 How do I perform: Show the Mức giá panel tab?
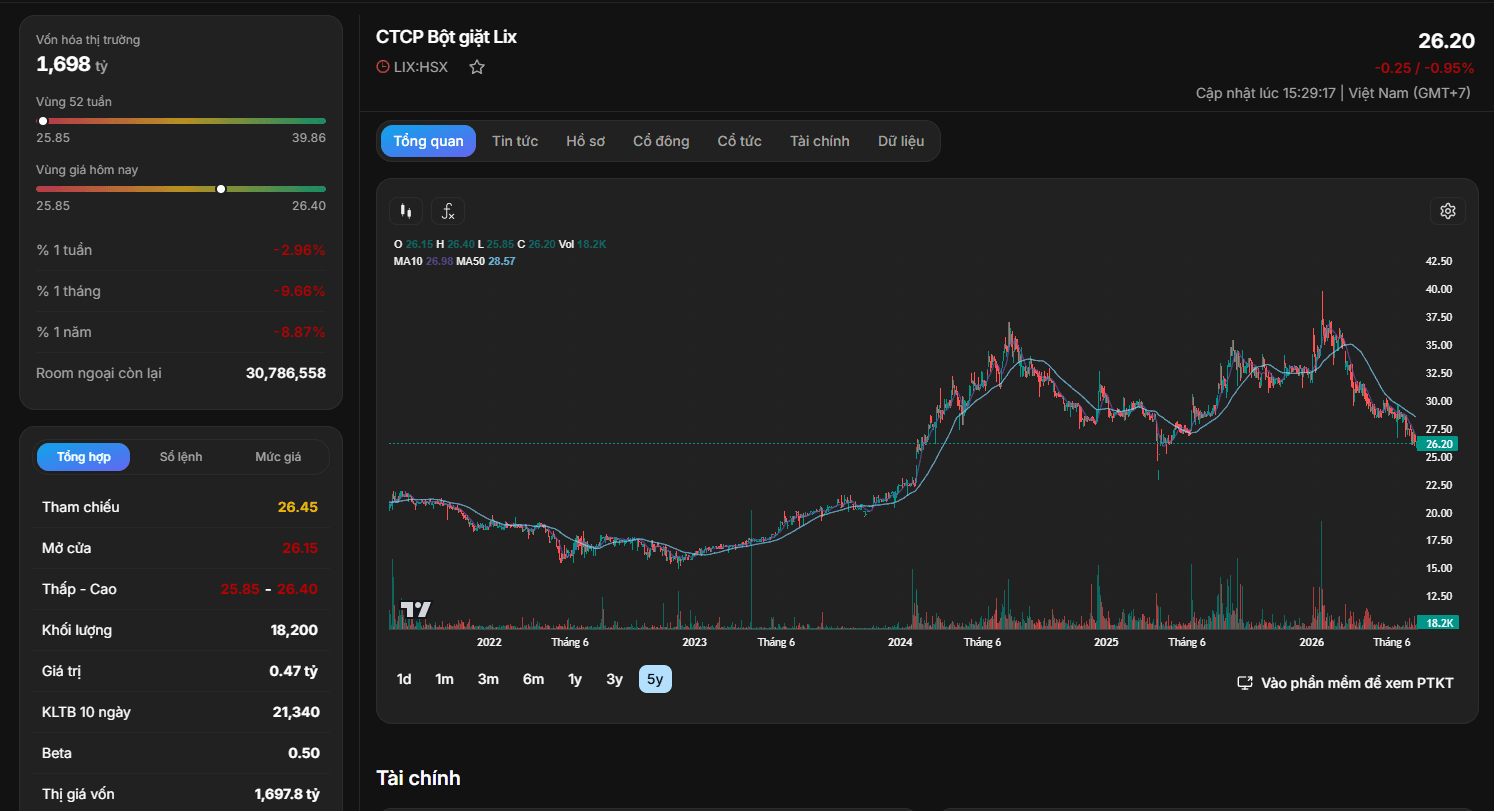[278, 457]
